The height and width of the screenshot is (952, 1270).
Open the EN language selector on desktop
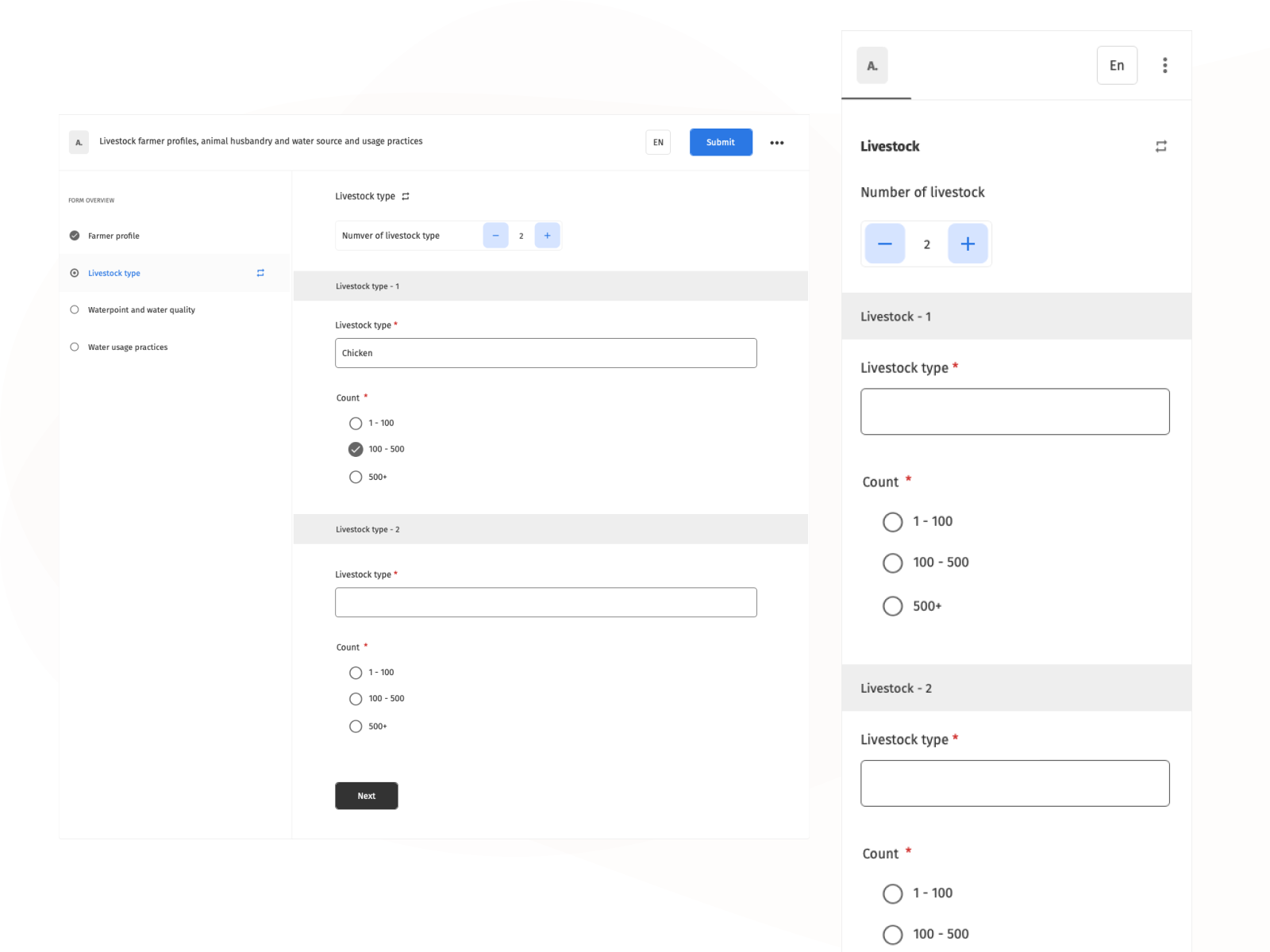point(657,142)
